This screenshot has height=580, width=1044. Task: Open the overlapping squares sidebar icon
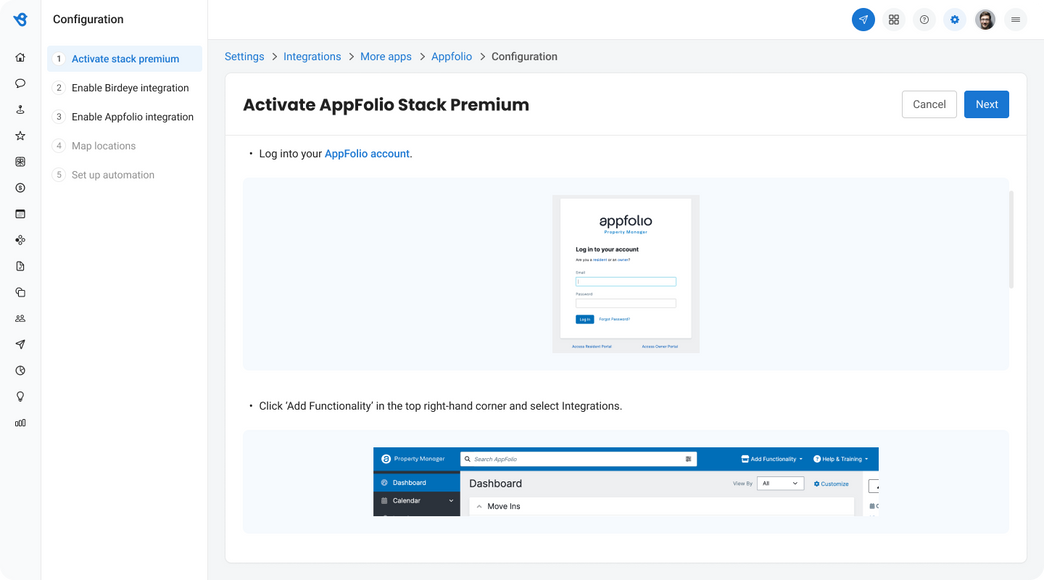tap(20, 292)
